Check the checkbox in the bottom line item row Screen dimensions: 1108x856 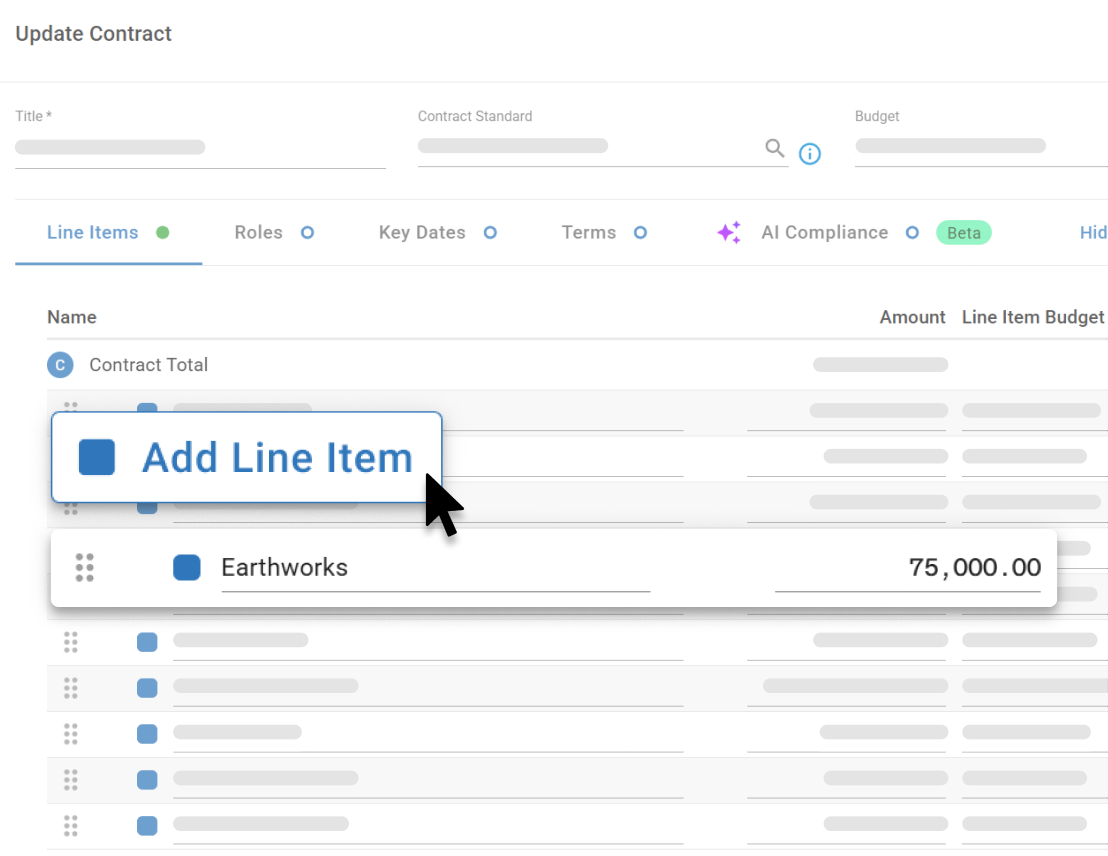(x=147, y=826)
